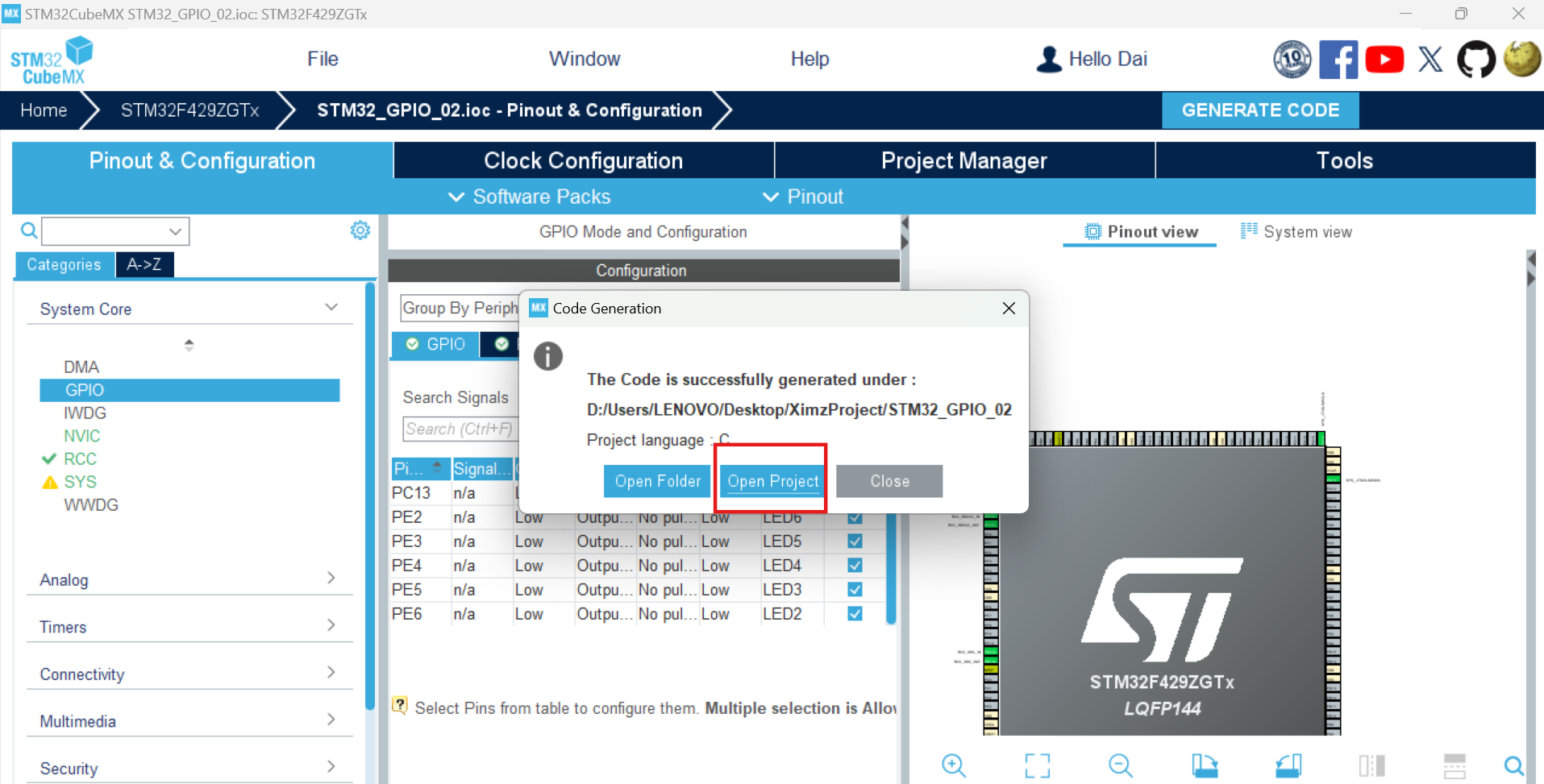Click the help question mark icon near Select Pins
Viewport: 1544px width, 784px height.
click(399, 706)
